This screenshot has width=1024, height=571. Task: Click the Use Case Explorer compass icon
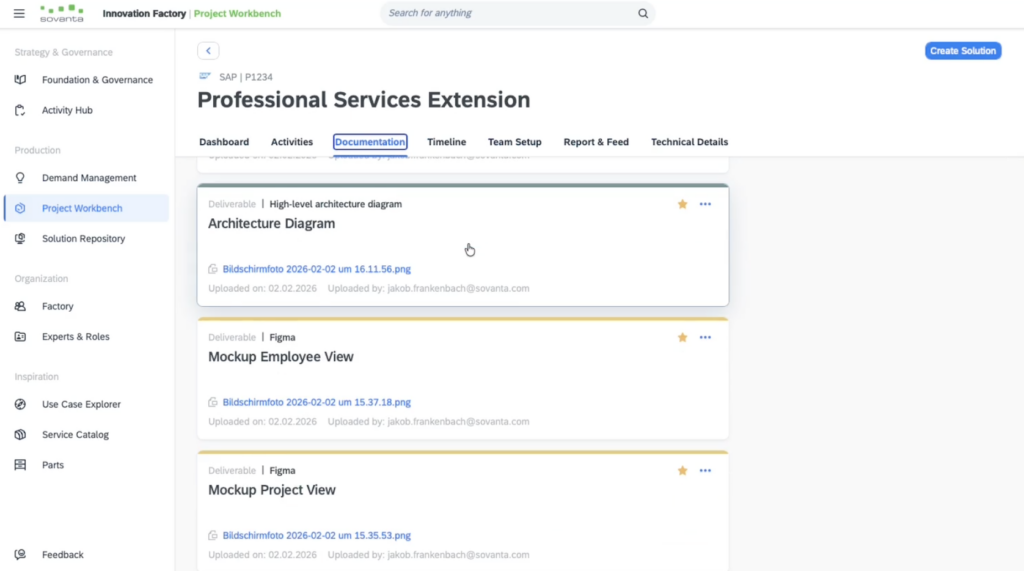tap(20, 405)
